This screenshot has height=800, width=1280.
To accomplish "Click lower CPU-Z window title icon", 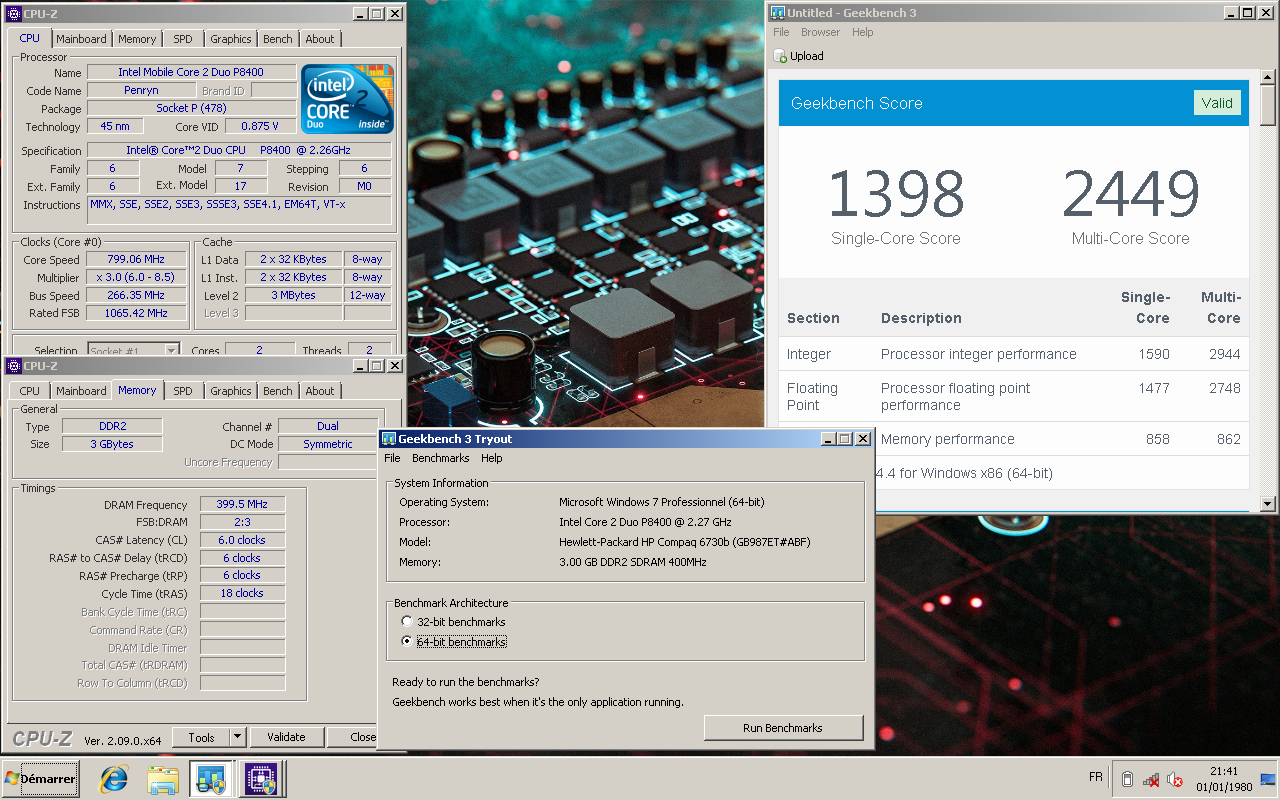I will coord(13,366).
